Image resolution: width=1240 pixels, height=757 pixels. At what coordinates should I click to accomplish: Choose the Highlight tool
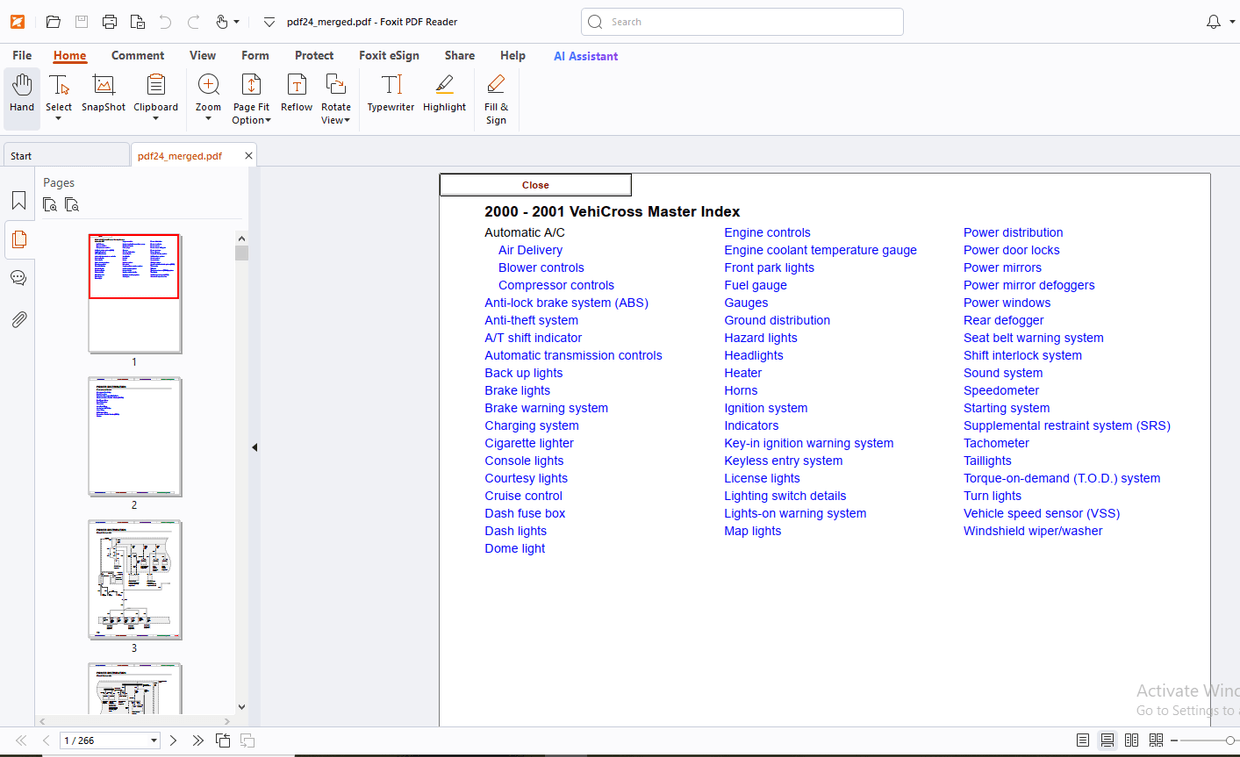444,93
